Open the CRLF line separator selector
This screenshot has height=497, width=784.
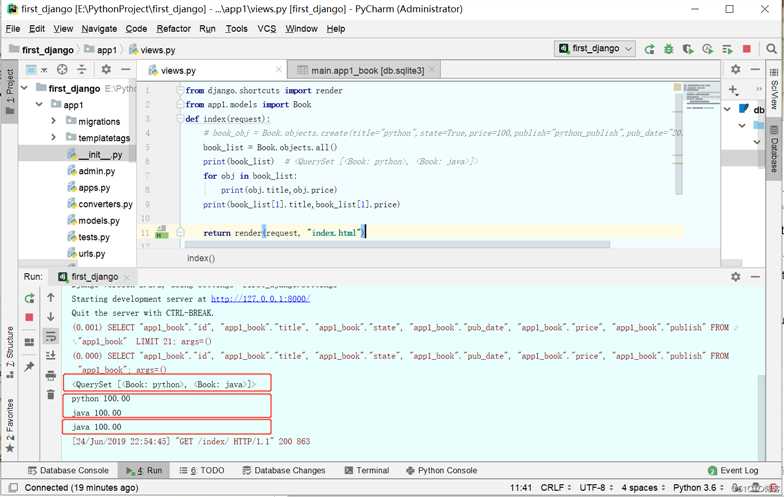point(556,488)
